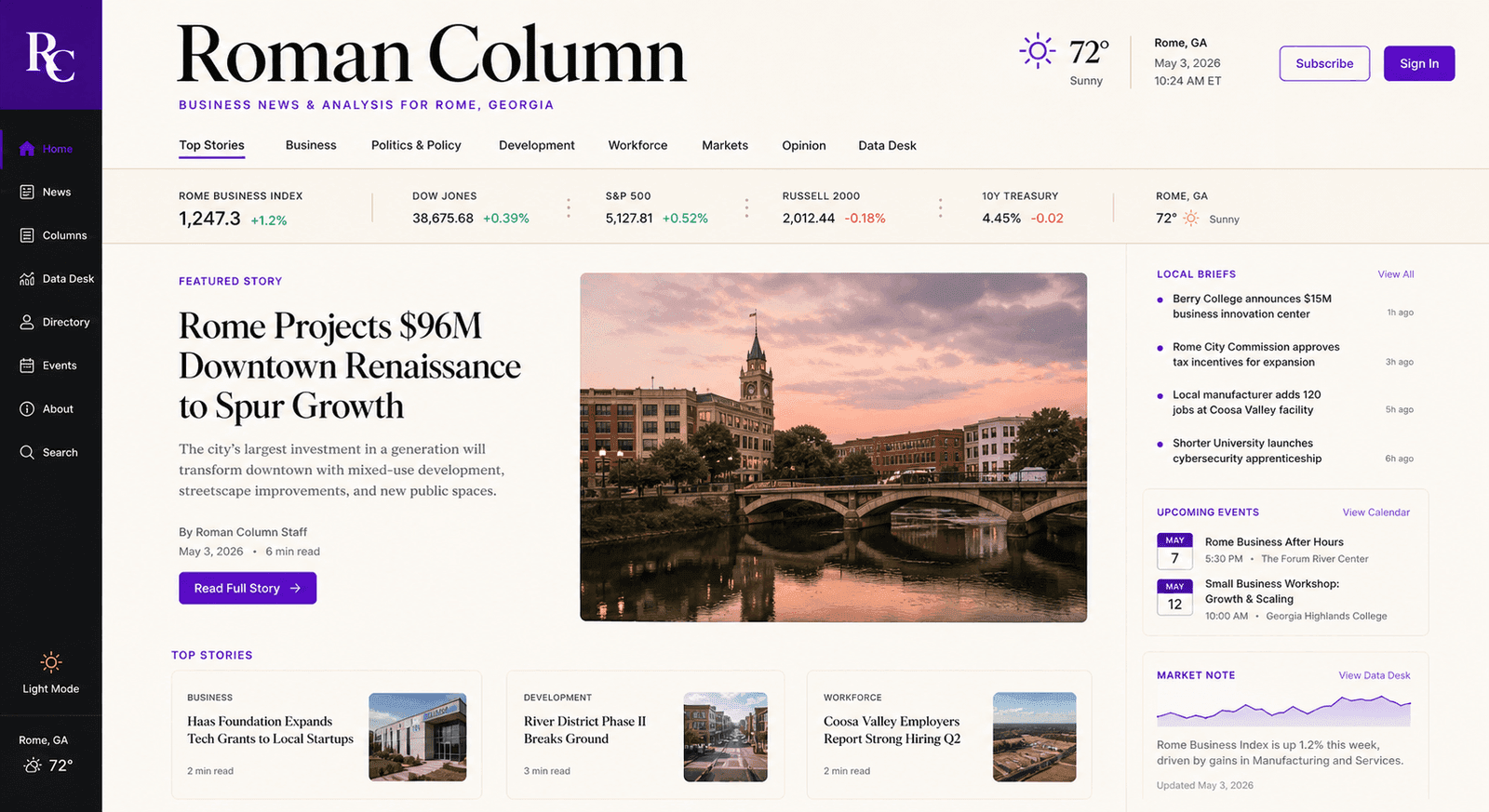1489x812 pixels.
Task: Click the header time 10:24 AM ET
Action: click(1187, 81)
